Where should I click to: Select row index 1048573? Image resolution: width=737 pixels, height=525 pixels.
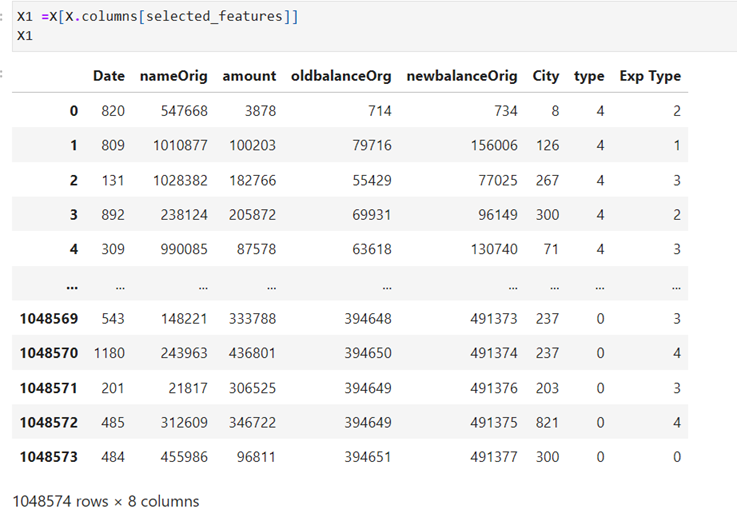48,457
